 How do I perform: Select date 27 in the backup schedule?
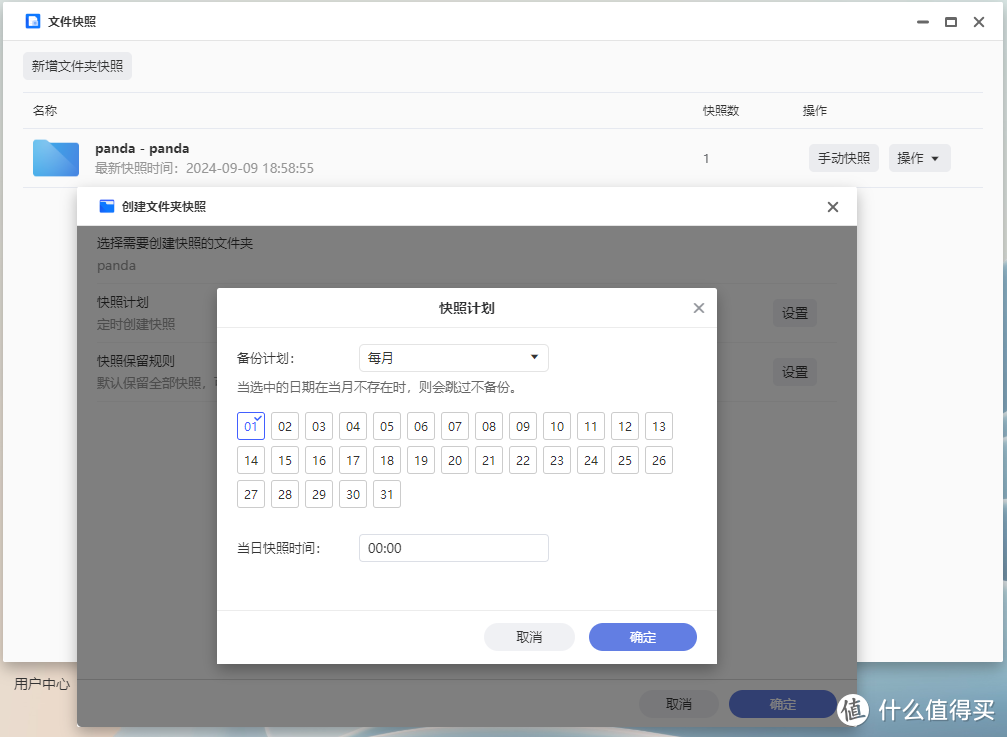(250, 493)
